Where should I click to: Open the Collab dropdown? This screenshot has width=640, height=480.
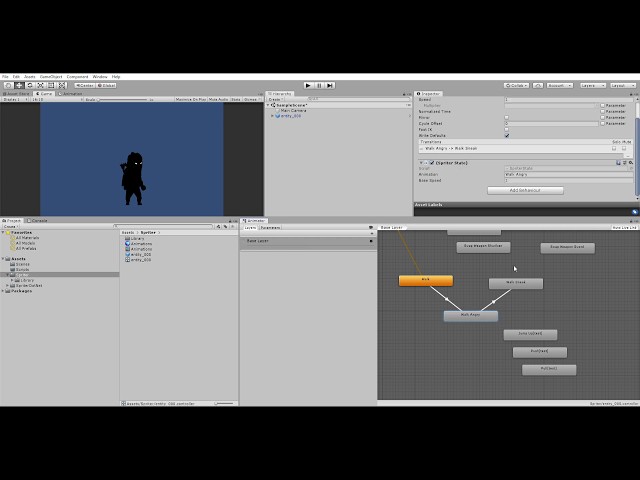pyautogui.click(x=517, y=85)
